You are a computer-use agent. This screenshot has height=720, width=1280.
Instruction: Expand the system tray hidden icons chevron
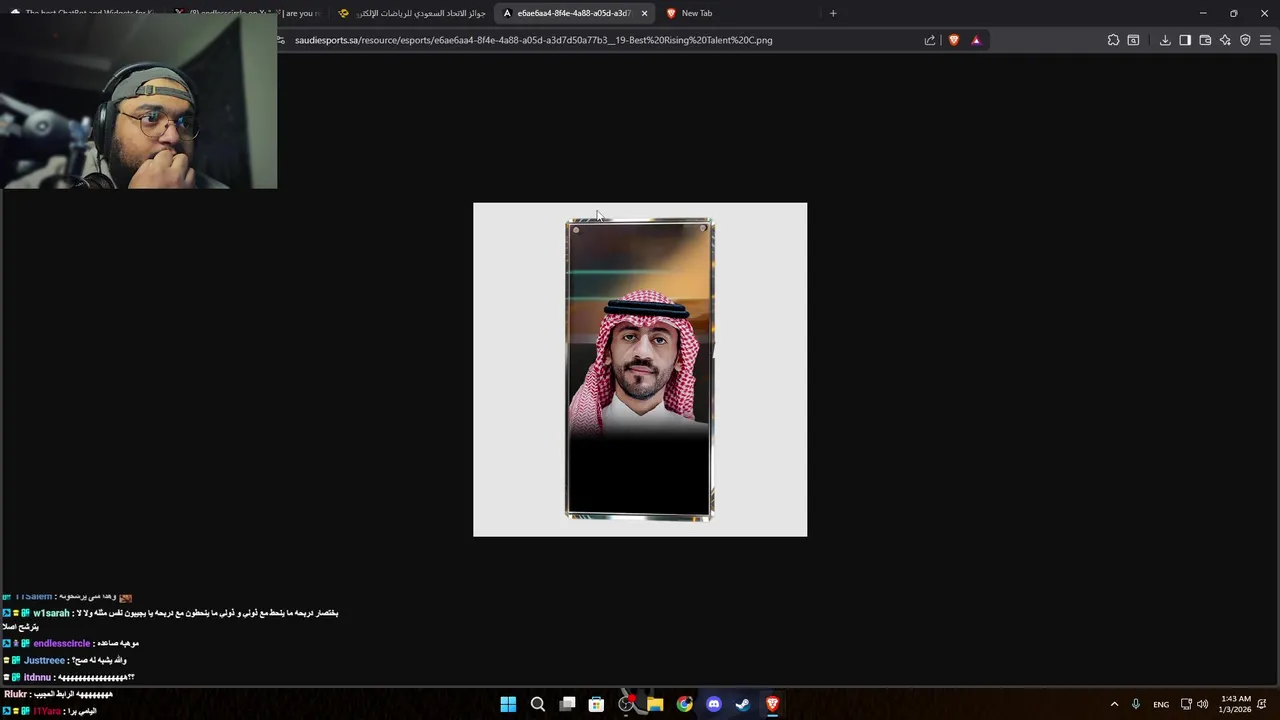[x=1114, y=704]
